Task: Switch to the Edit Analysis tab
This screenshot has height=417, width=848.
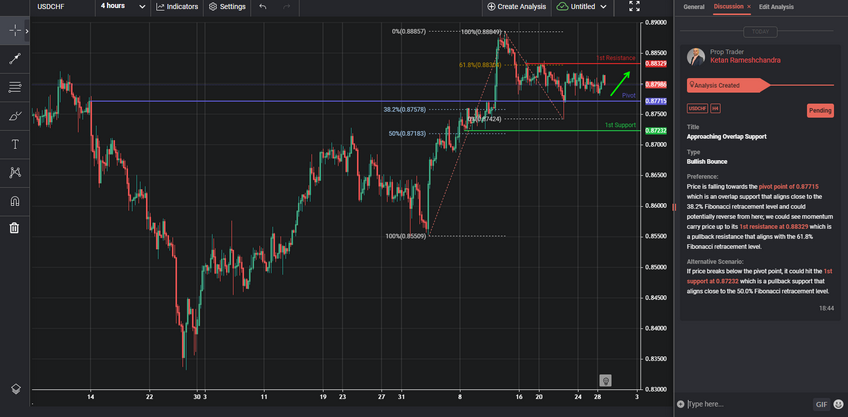Action: click(x=776, y=6)
